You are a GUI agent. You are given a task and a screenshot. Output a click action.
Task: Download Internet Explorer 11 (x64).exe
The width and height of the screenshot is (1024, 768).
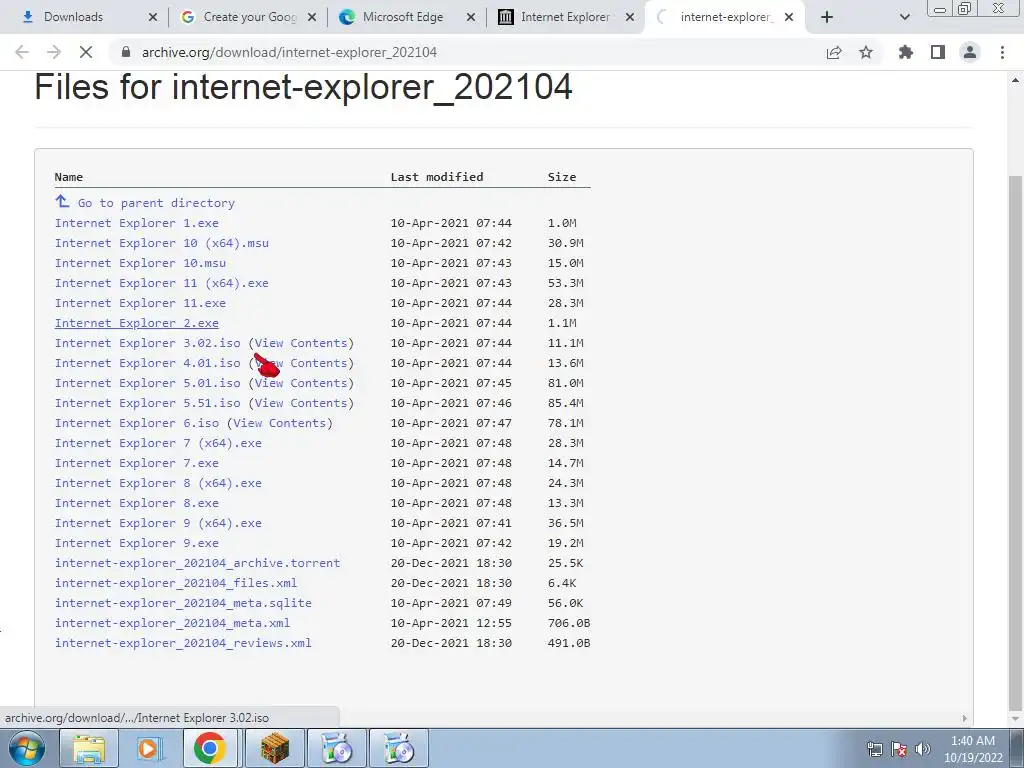coord(161,283)
